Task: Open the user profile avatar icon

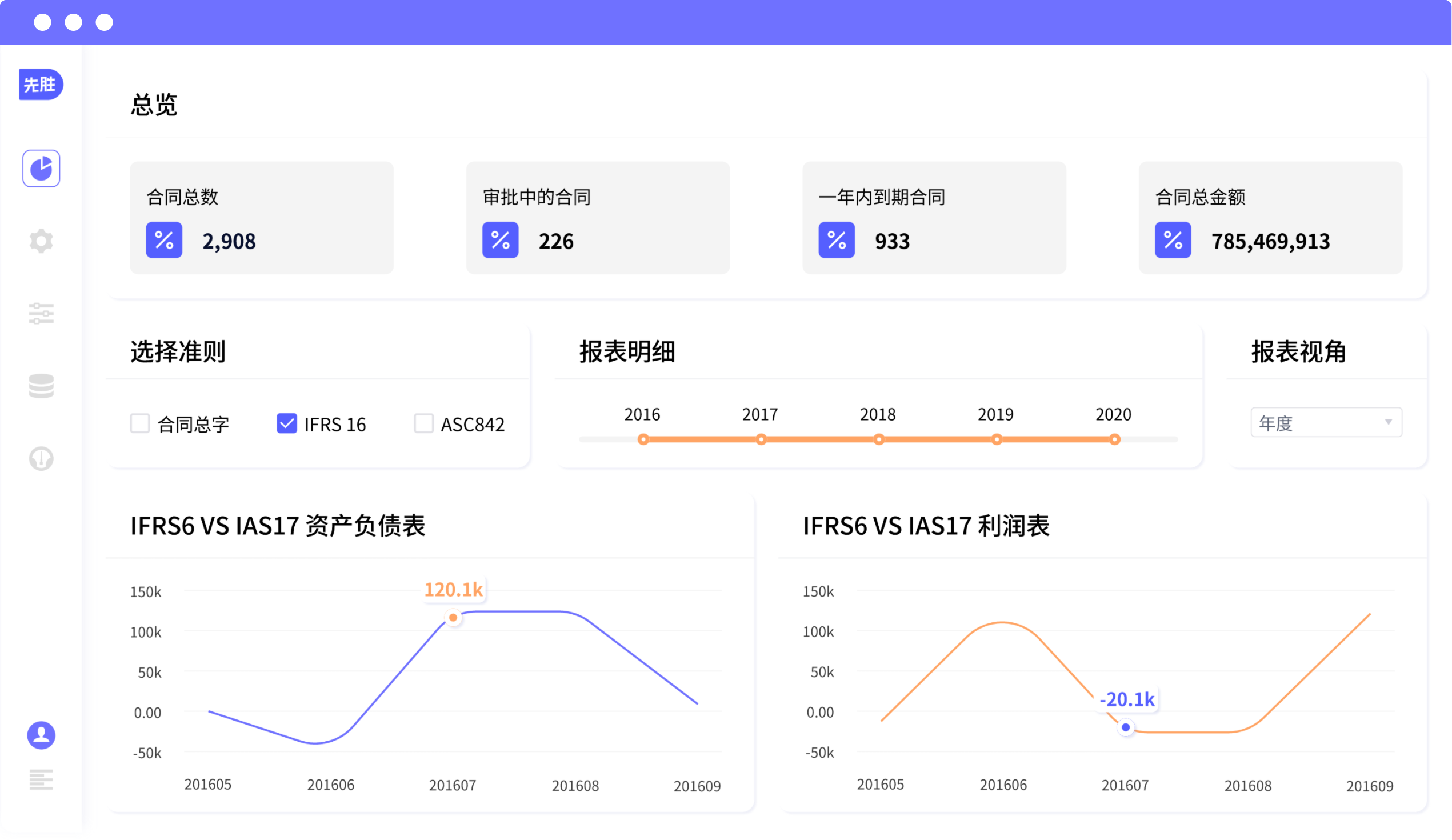Action: 41,735
